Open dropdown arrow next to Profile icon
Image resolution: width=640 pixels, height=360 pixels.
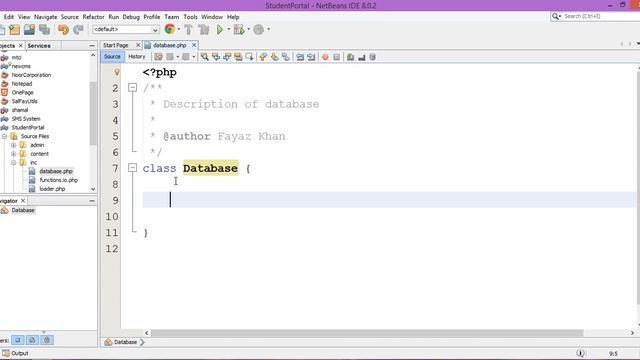pos(268,29)
